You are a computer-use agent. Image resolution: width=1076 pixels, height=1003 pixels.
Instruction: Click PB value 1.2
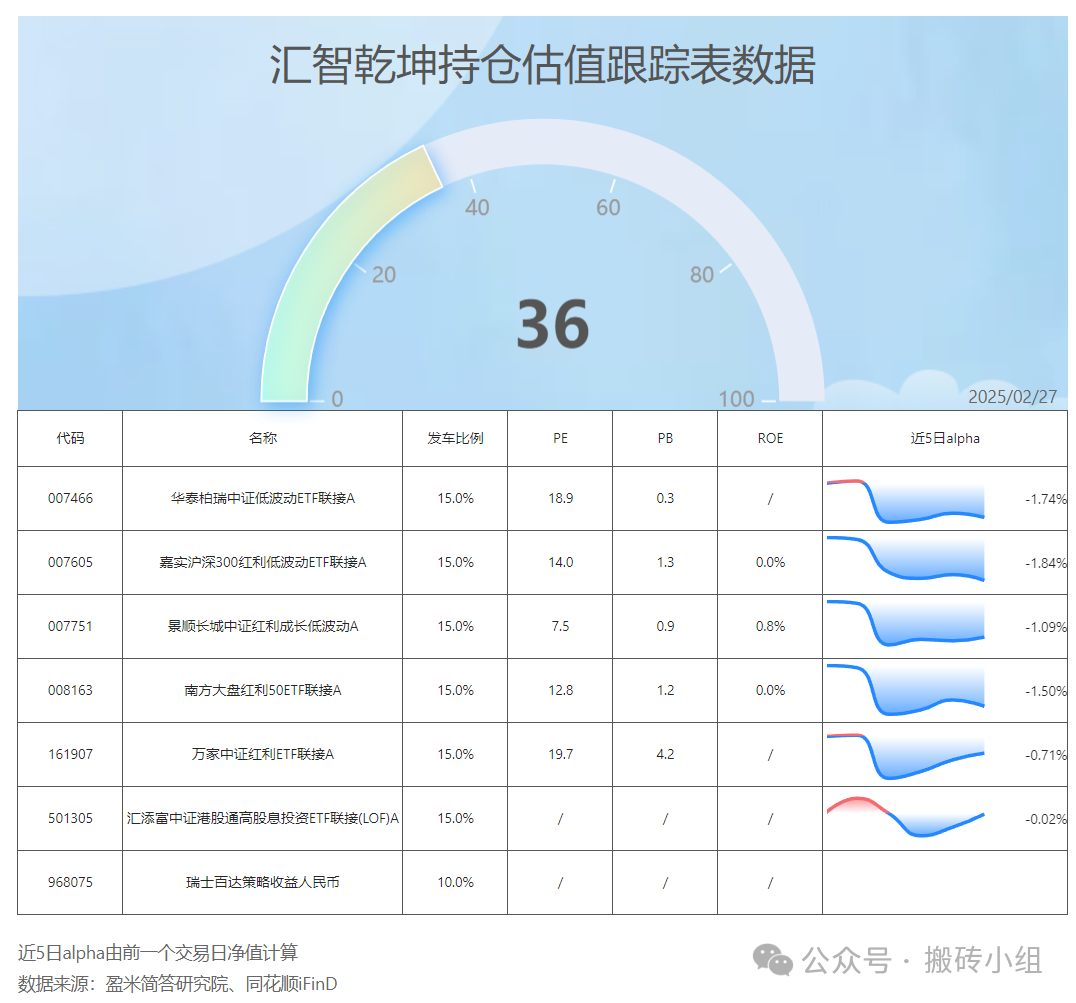[665, 690]
